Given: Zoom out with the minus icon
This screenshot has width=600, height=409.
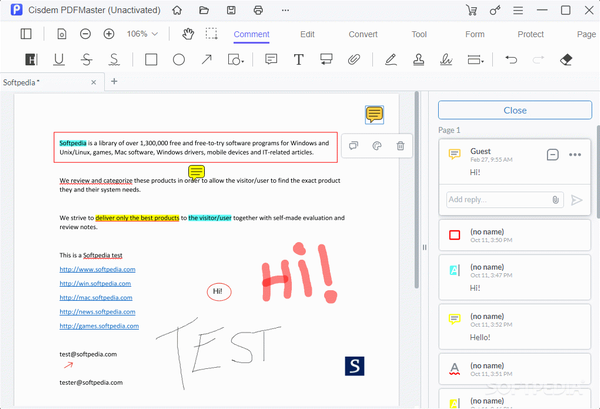Looking at the screenshot, I should coord(85,34).
